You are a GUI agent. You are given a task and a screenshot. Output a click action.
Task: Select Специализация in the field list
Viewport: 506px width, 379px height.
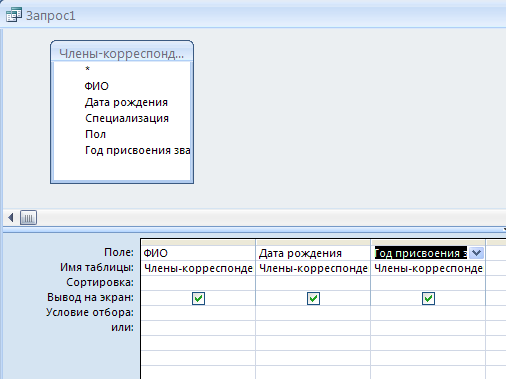[x=127, y=118]
